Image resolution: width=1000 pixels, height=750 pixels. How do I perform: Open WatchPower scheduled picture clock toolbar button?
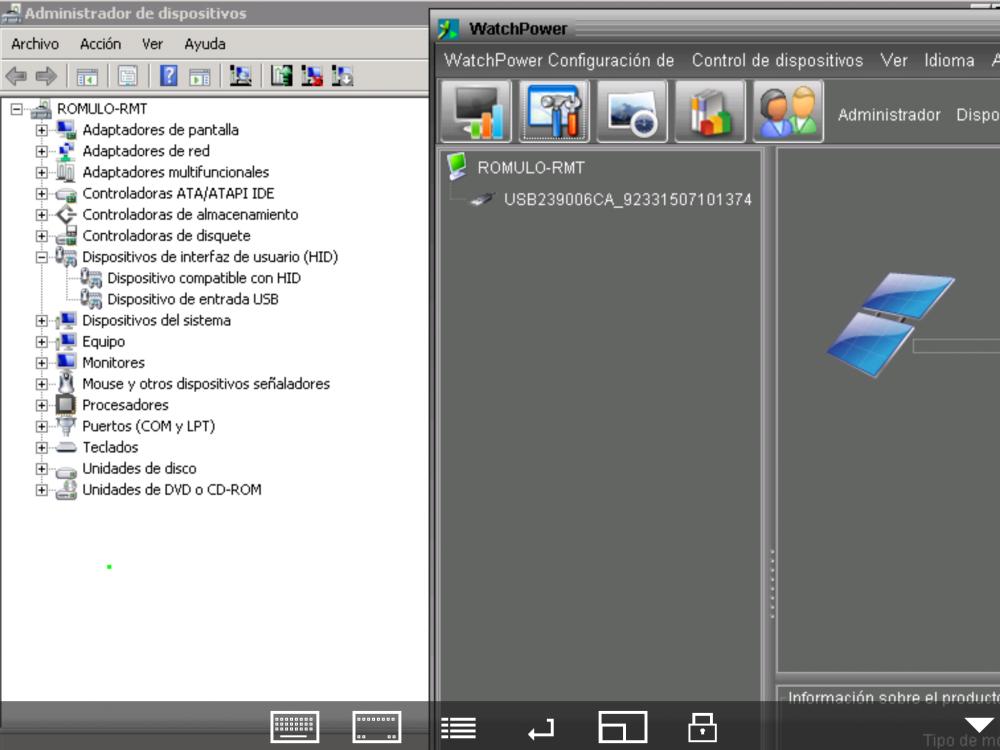(632, 111)
